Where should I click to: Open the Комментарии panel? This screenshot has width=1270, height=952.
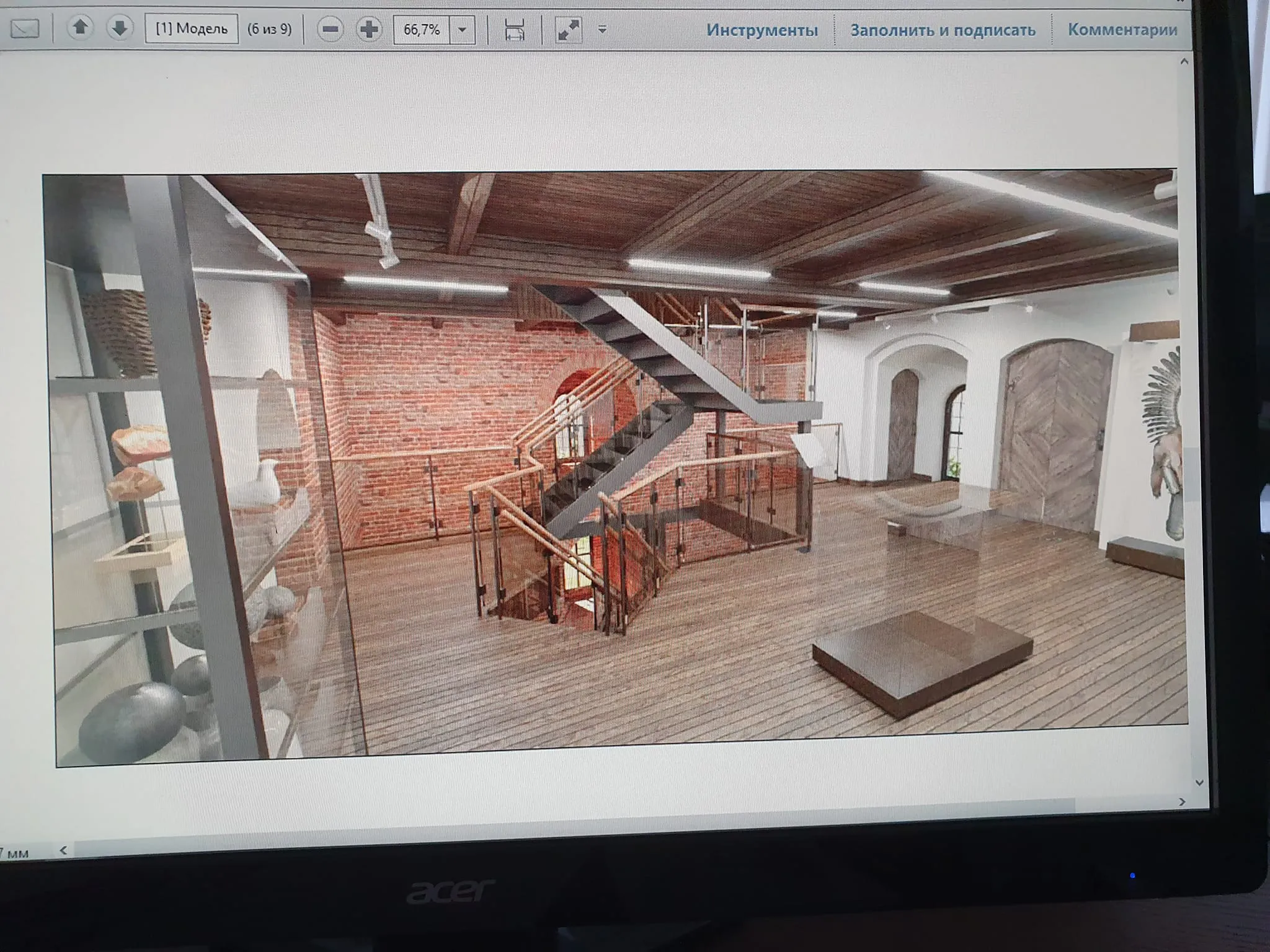click(1122, 29)
